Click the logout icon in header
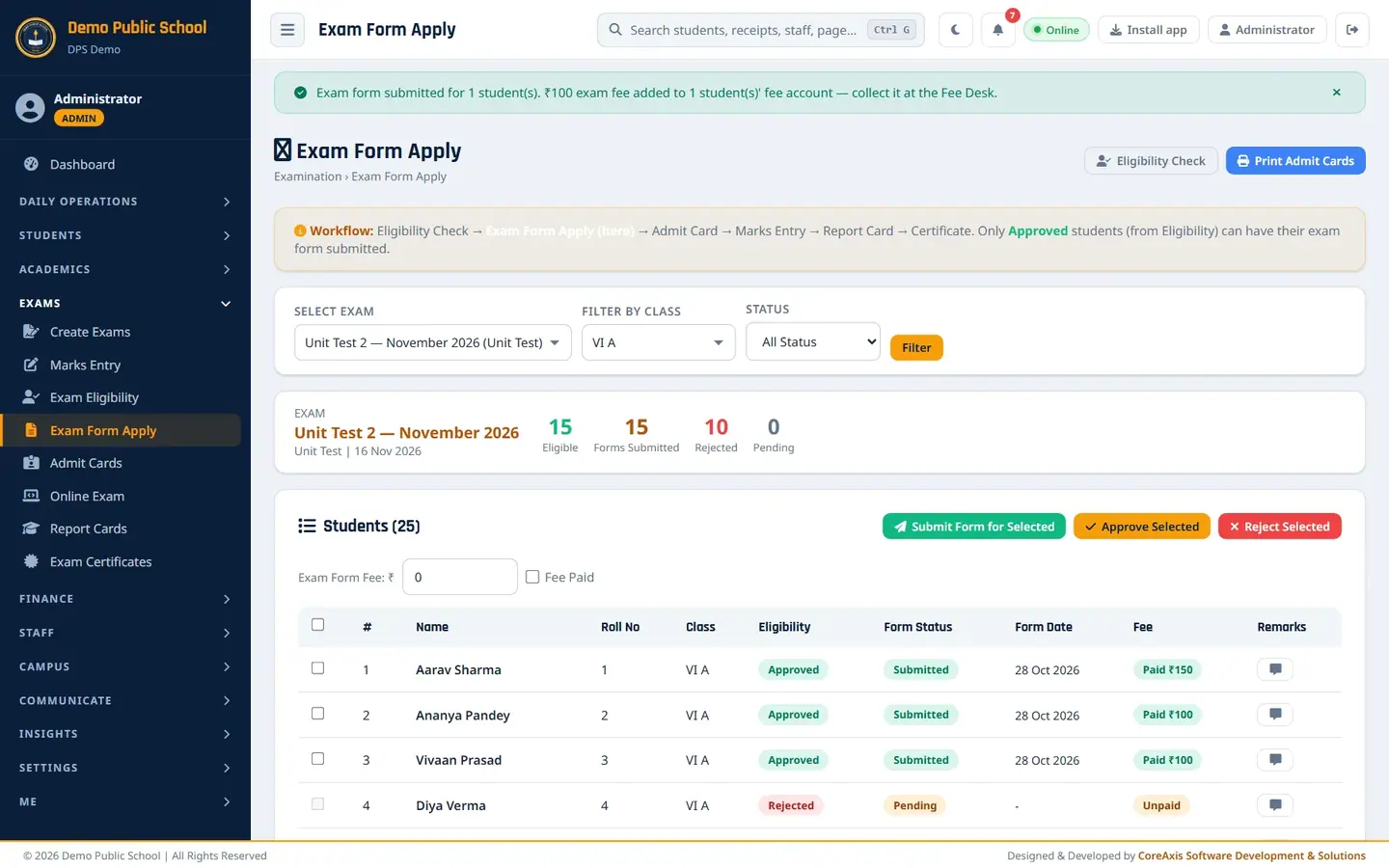 (x=1352, y=30)
